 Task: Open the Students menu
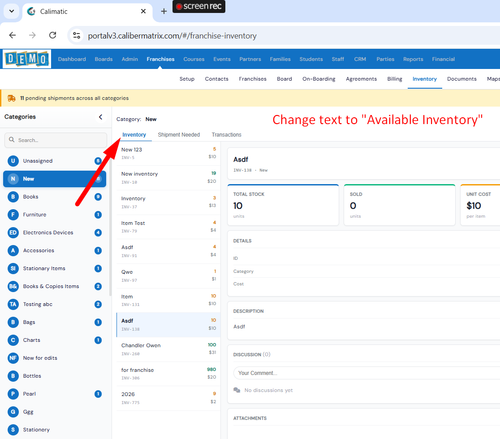pos(311,59)
